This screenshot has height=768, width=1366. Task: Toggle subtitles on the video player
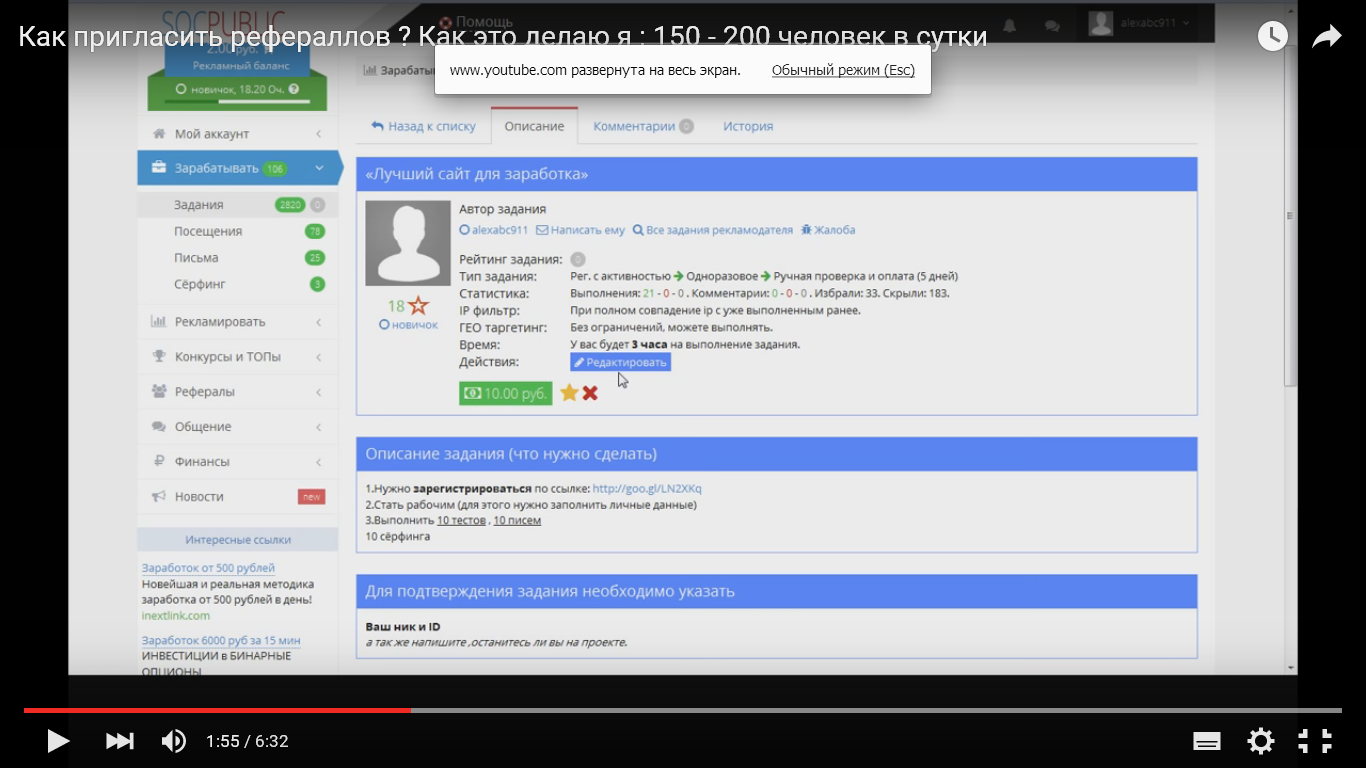pyautogui.click(x=1207, y=741)
